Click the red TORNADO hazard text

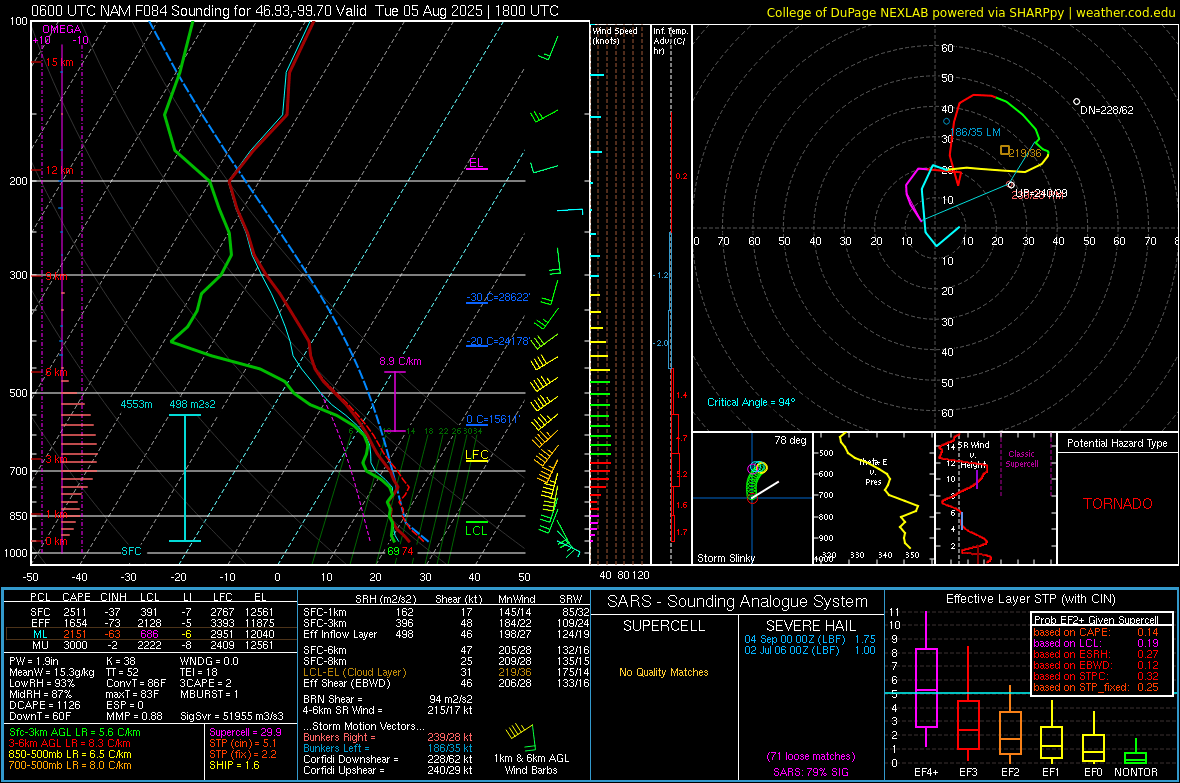(1118, 504)
